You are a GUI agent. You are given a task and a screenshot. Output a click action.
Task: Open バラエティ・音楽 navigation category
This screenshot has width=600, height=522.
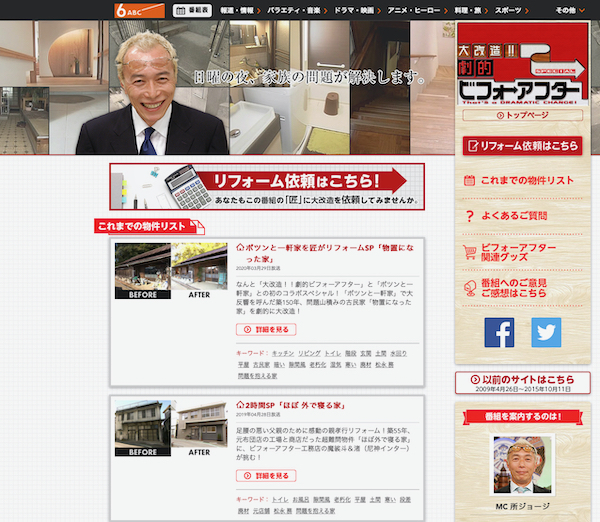(297, 10)
